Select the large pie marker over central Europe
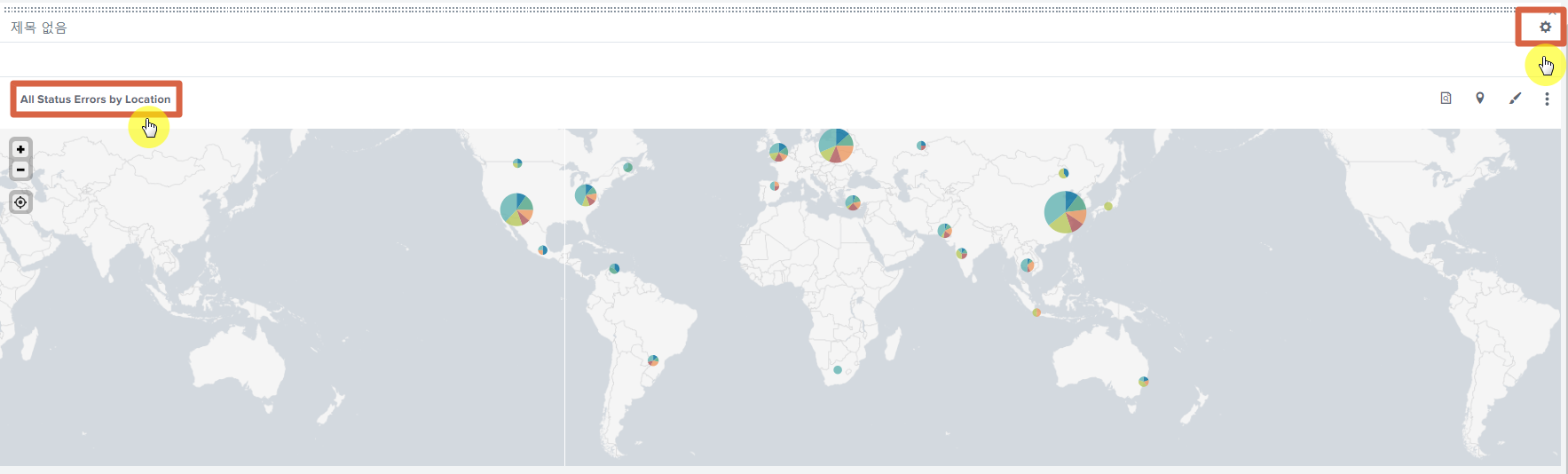Screen dimensions: 1568x474 [x=836, y=146]
